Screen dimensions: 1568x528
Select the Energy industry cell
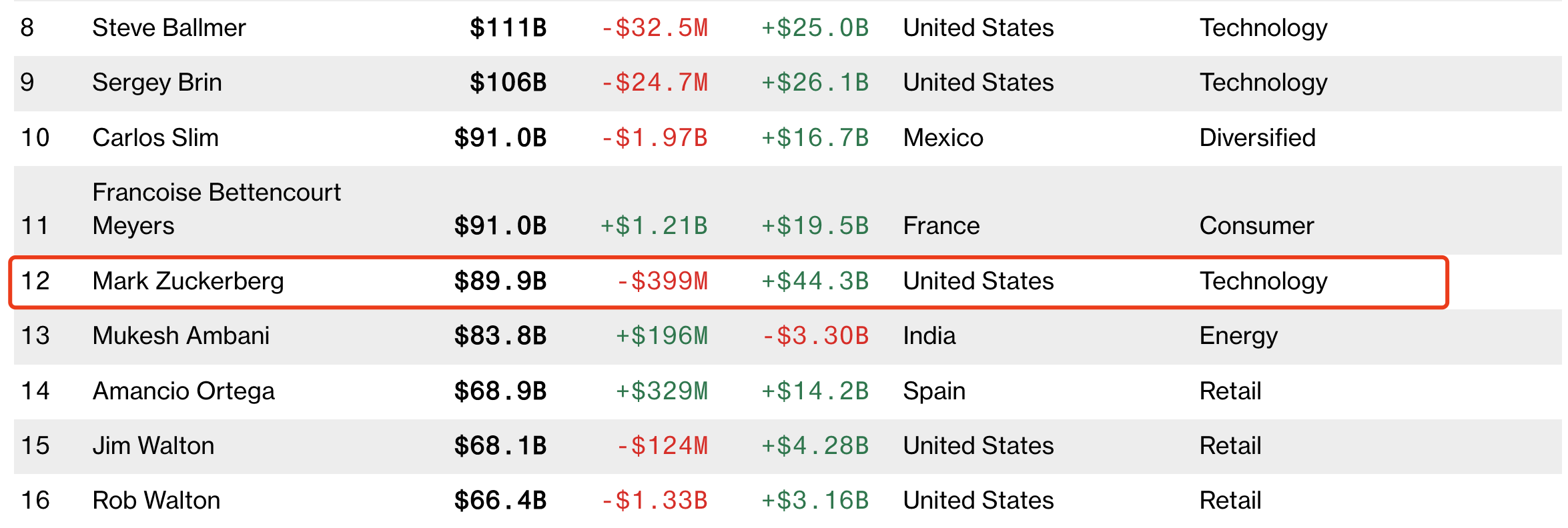pos(1238,336)
